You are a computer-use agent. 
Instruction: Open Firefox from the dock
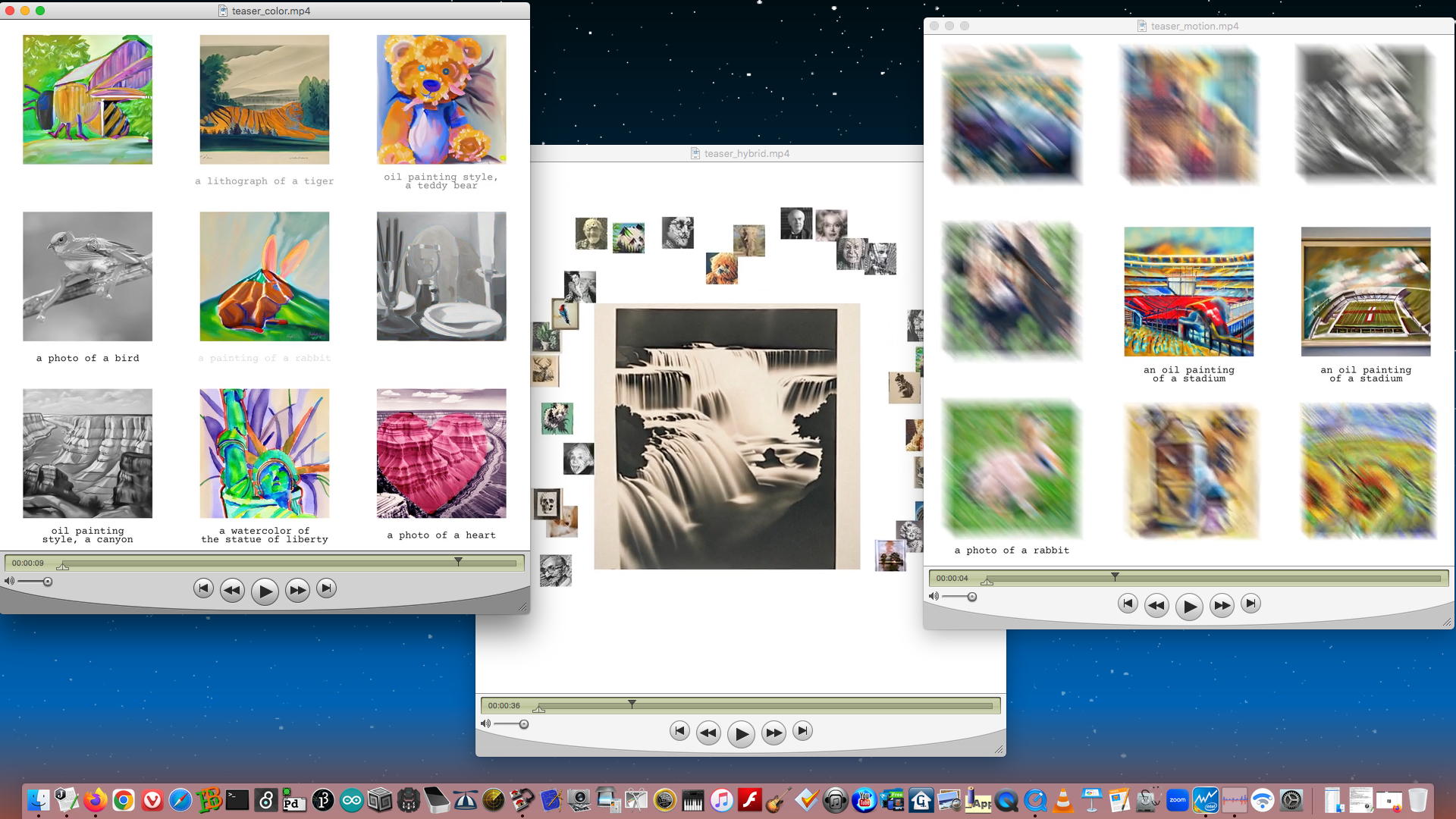pyautogui.click(x=95, y=800)
